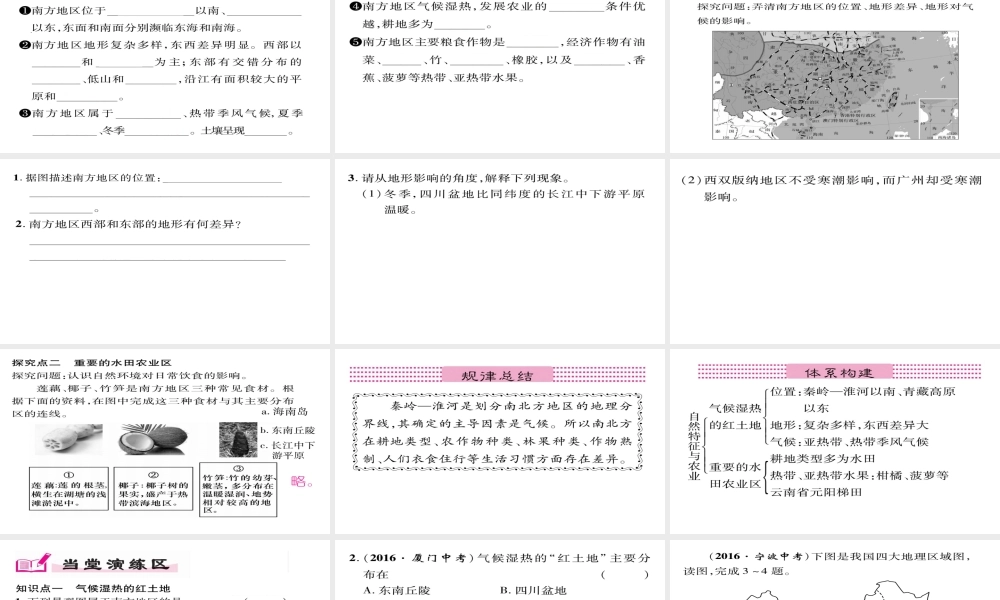1000x600 pixels.
Task: Open the gray map of the southern region
Action: 835,85
